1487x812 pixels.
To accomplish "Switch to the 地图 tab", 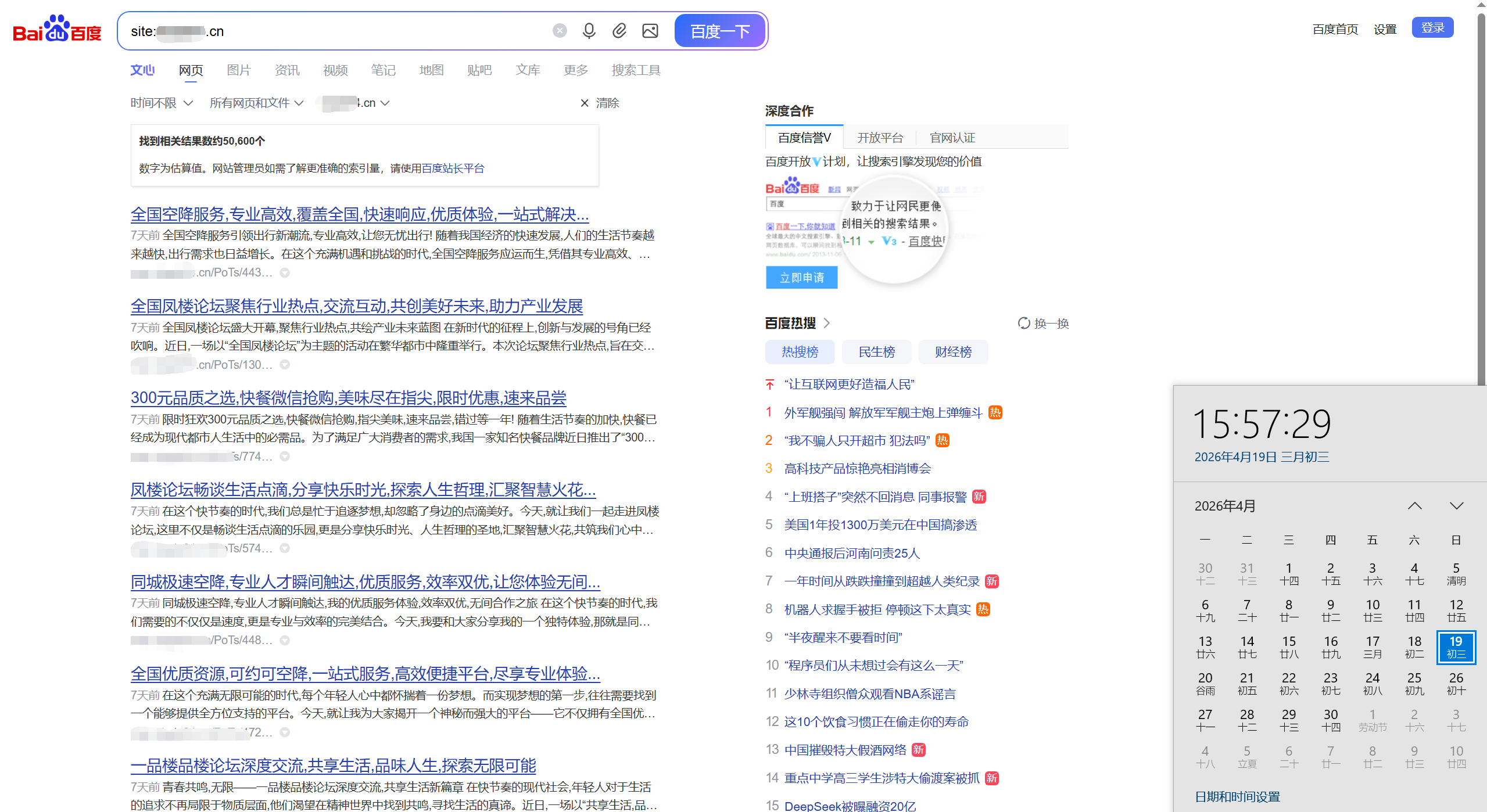I will [432, 70].
